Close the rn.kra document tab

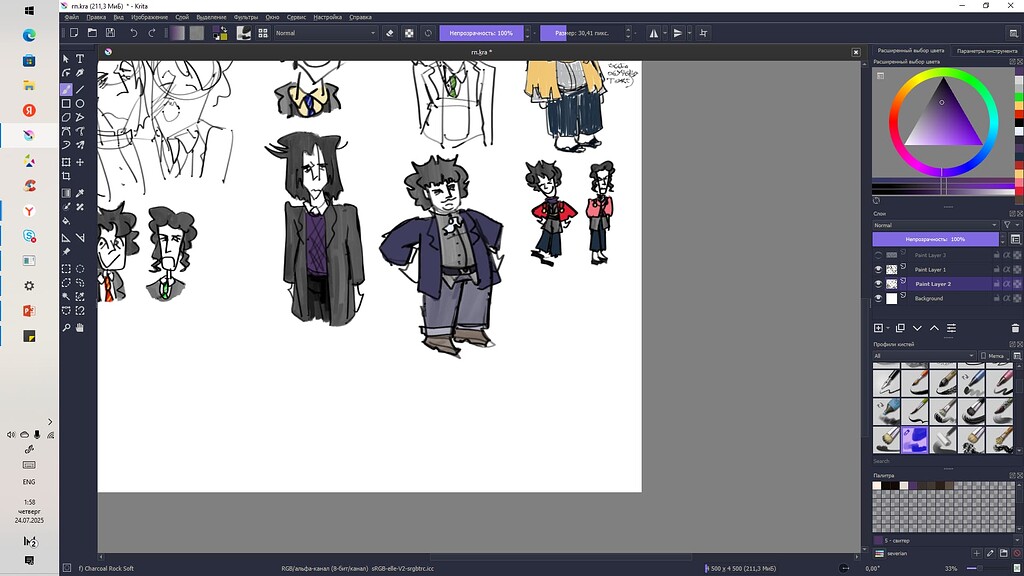(856, 52)
